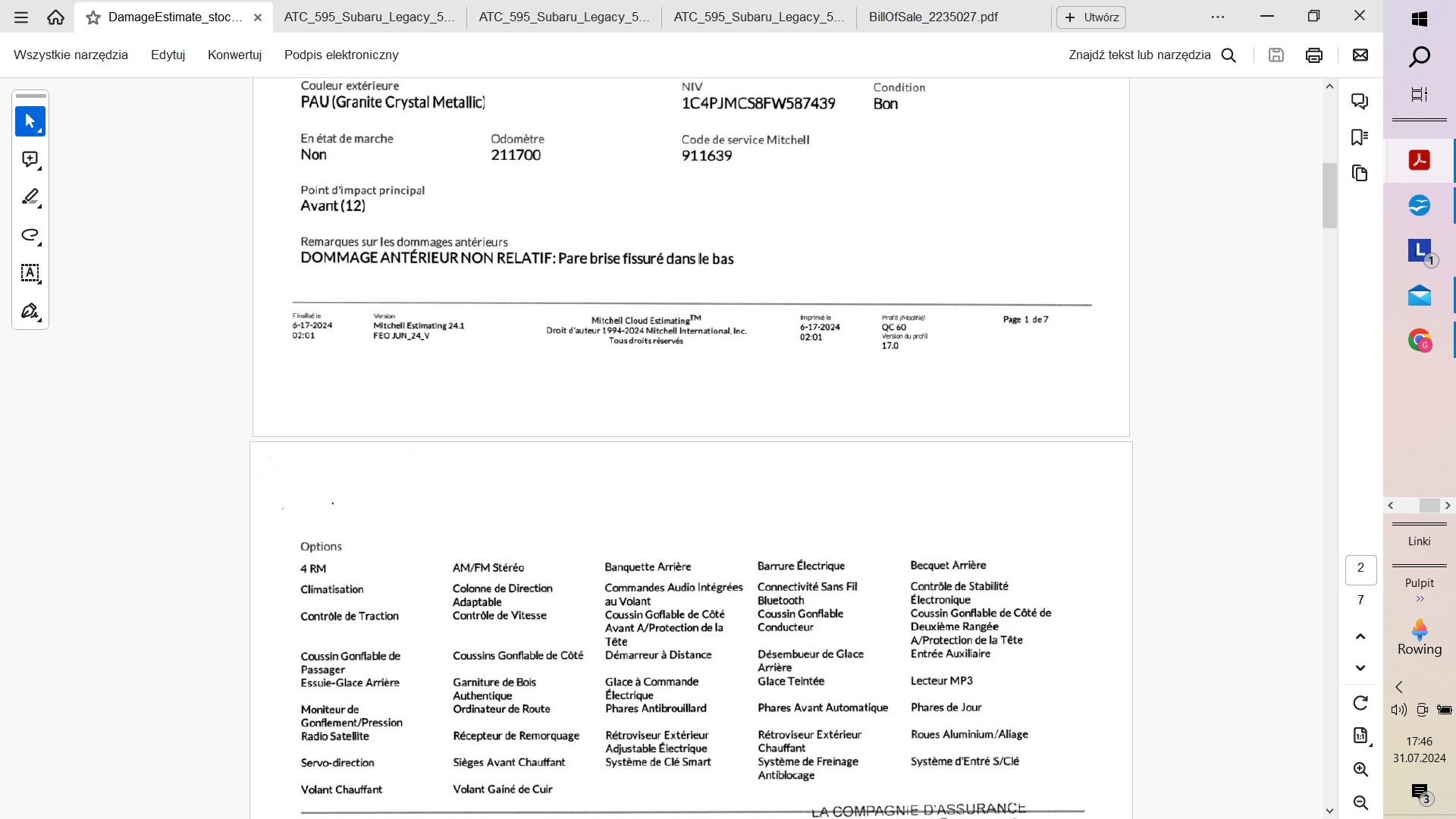Open page fit display options

tap(1360, 736)
